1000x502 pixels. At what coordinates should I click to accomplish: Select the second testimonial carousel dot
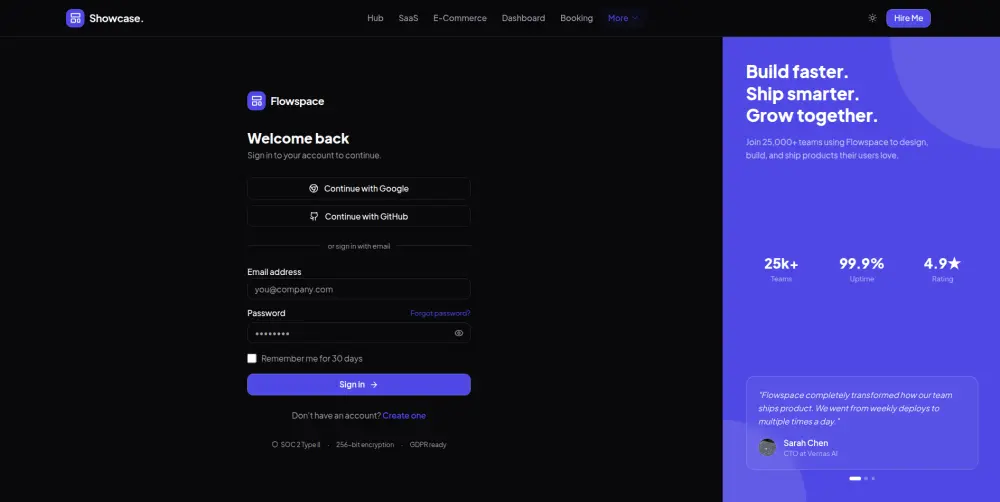pos(865,478)
